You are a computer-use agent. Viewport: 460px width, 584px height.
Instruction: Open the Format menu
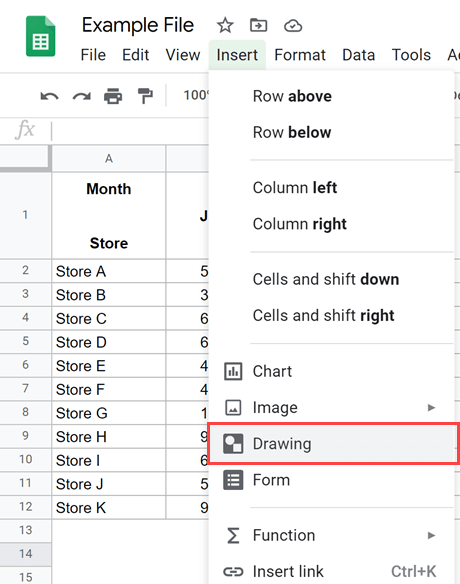300,55
